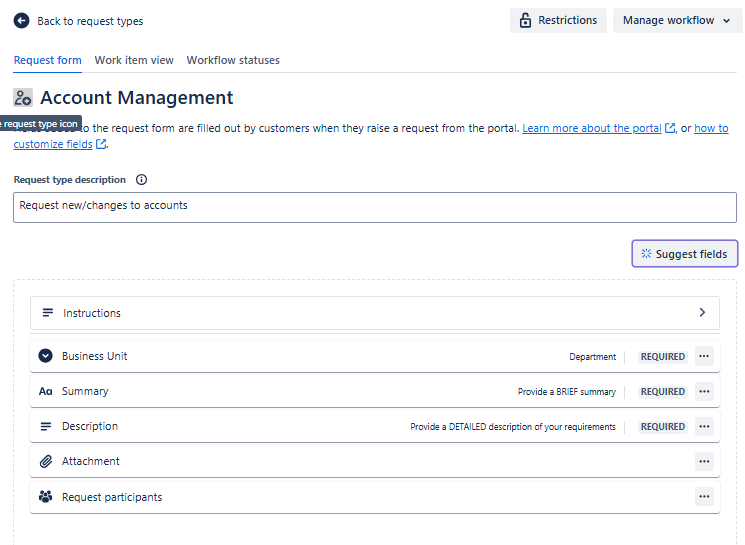Screen dimensions: 745x545
Task: Open more options for Description field
Action: pos(704,427)
